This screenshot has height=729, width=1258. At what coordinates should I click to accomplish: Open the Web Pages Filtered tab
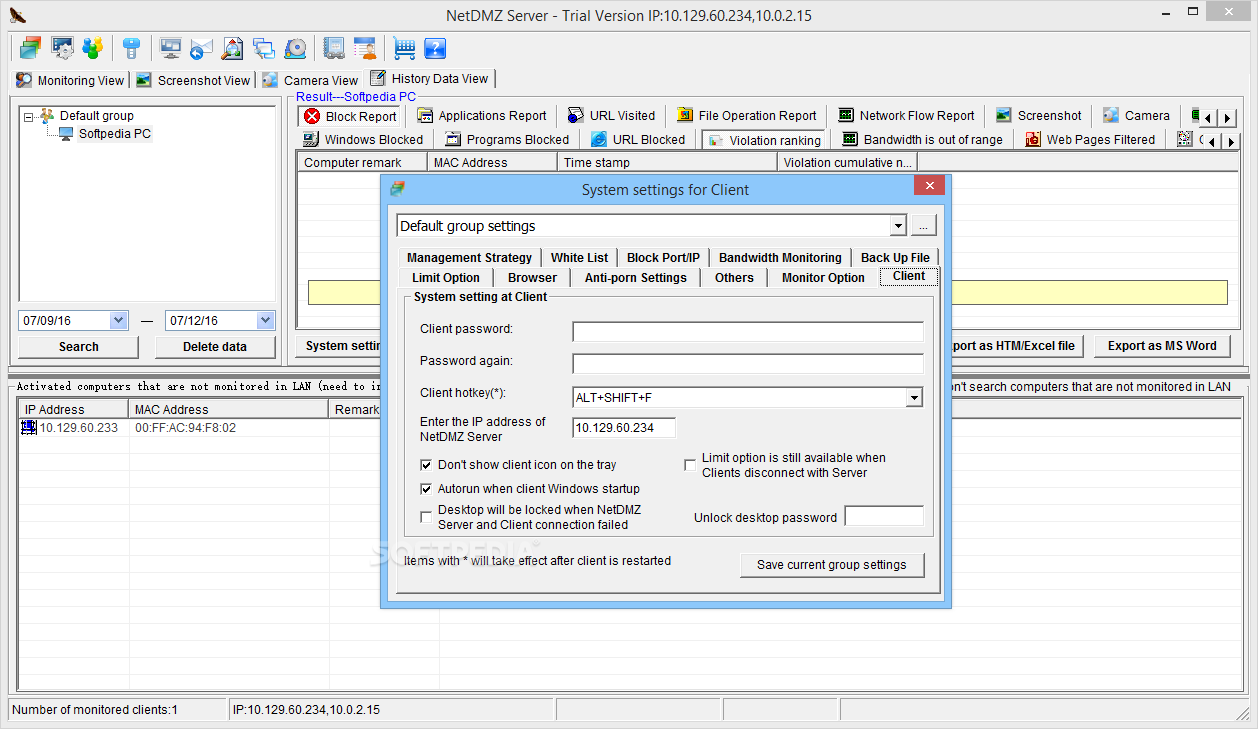(1090, 140)
